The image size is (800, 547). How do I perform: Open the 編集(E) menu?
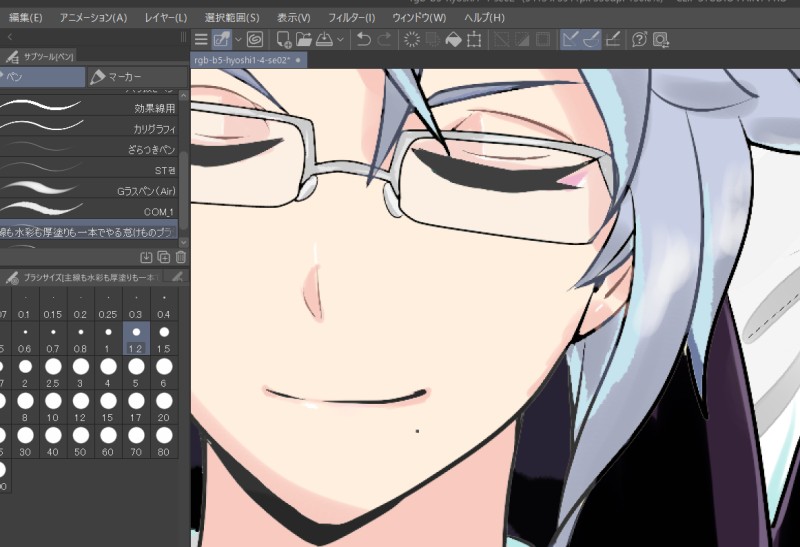(26, 18)
